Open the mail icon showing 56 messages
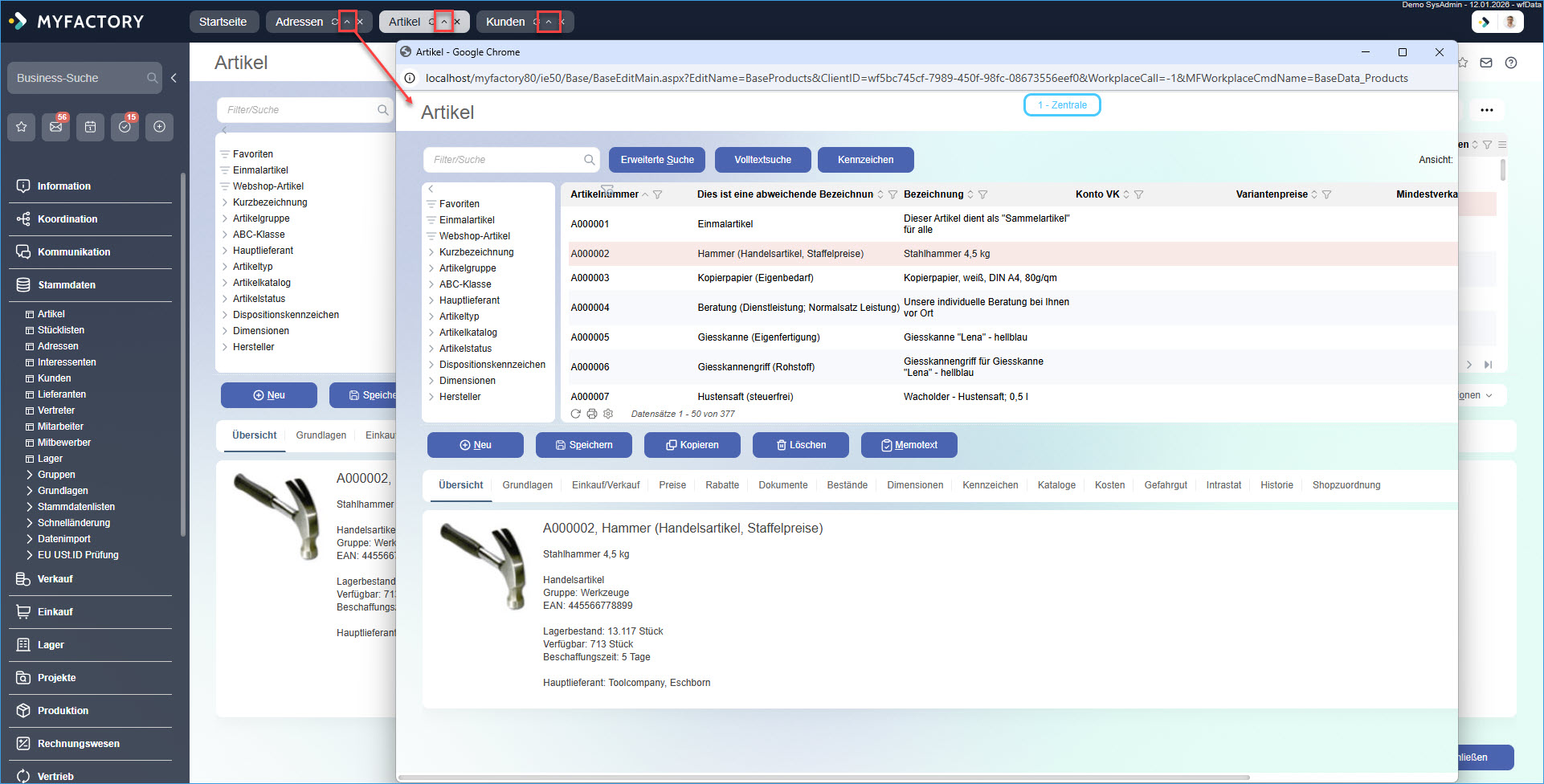This screenshot has width=1544, height=784. [55, 127]
